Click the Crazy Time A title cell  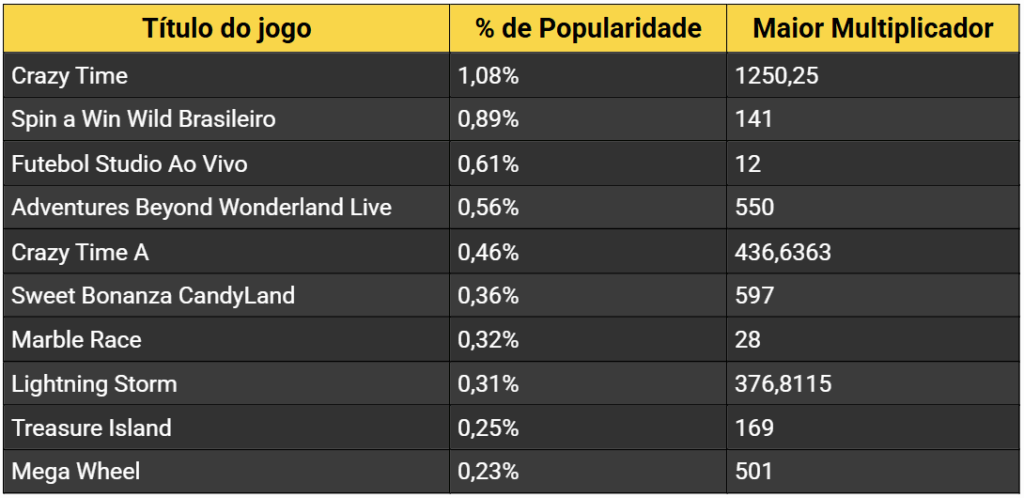tap(80, 252)
